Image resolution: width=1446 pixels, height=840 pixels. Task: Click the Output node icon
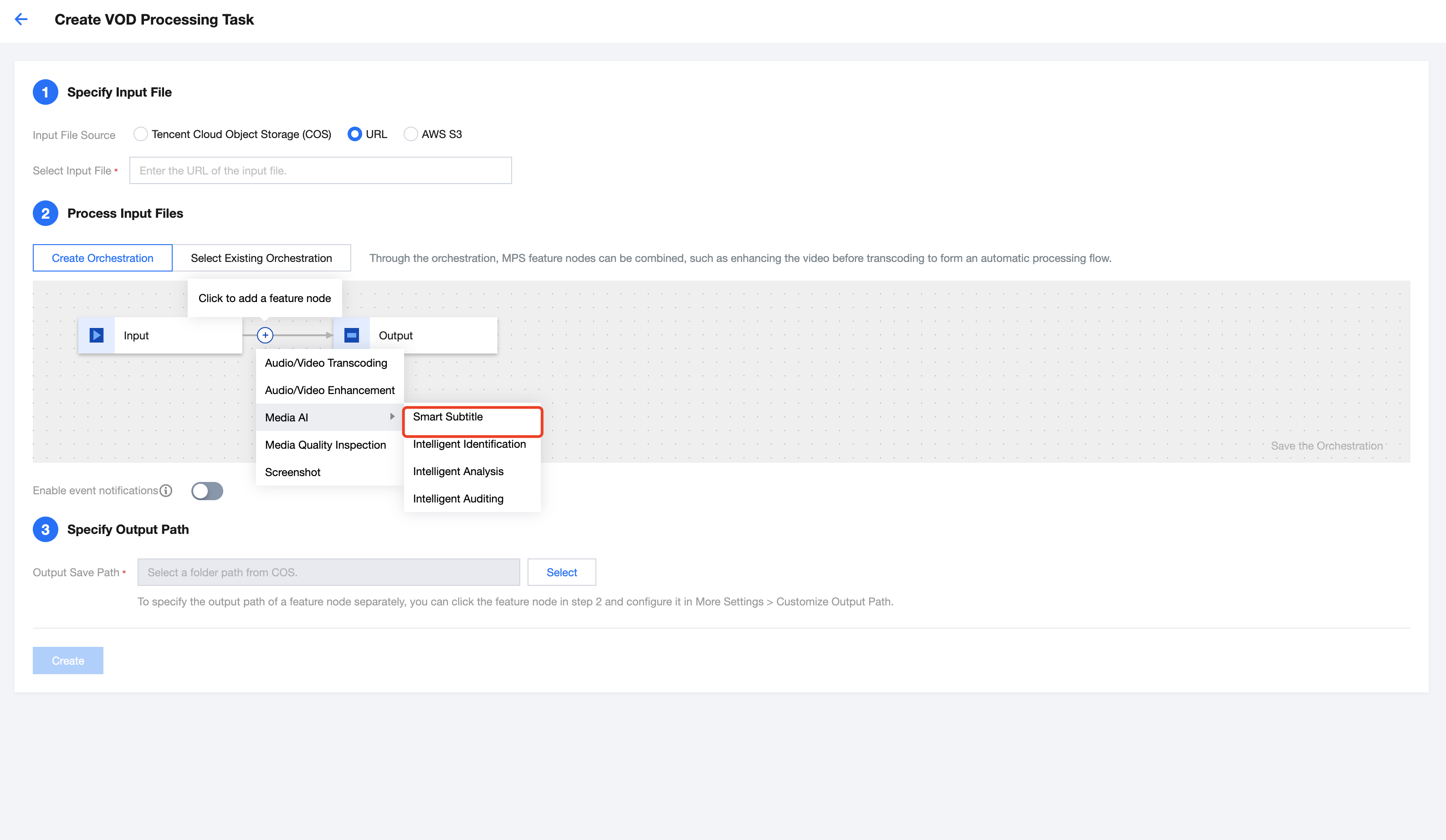352,335
